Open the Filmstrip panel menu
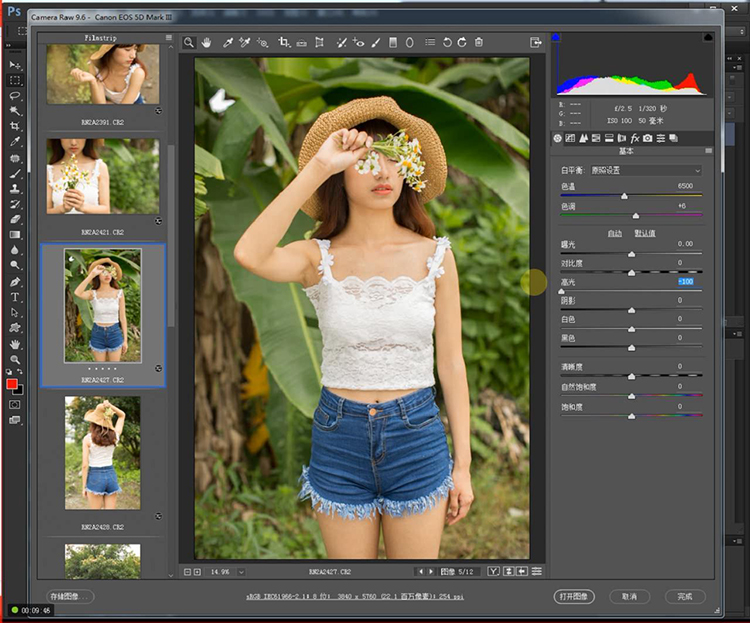The height and width of the screenshot is (623, 750). [169, 37]
